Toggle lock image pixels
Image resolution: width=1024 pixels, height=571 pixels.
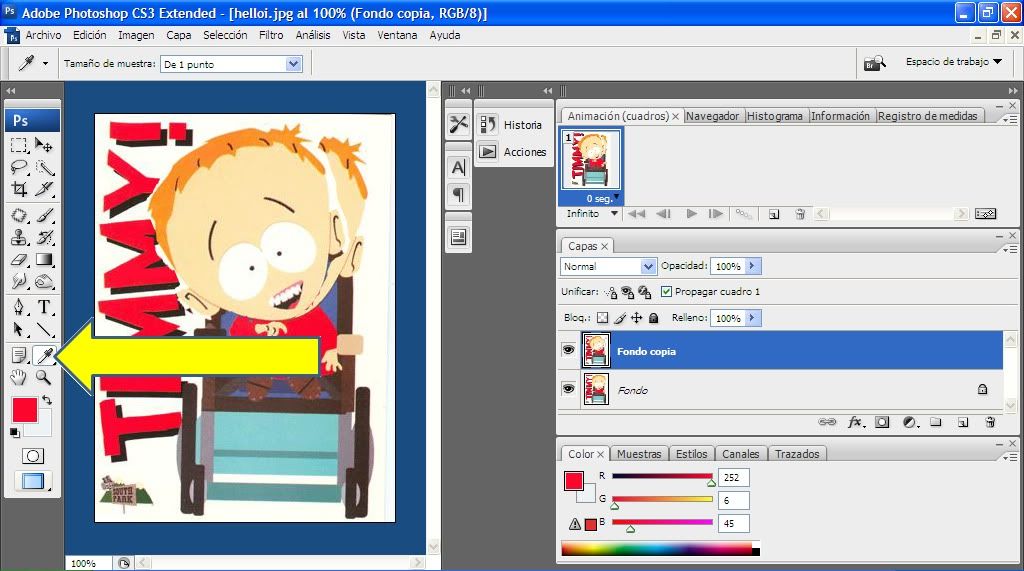point(620,318)
